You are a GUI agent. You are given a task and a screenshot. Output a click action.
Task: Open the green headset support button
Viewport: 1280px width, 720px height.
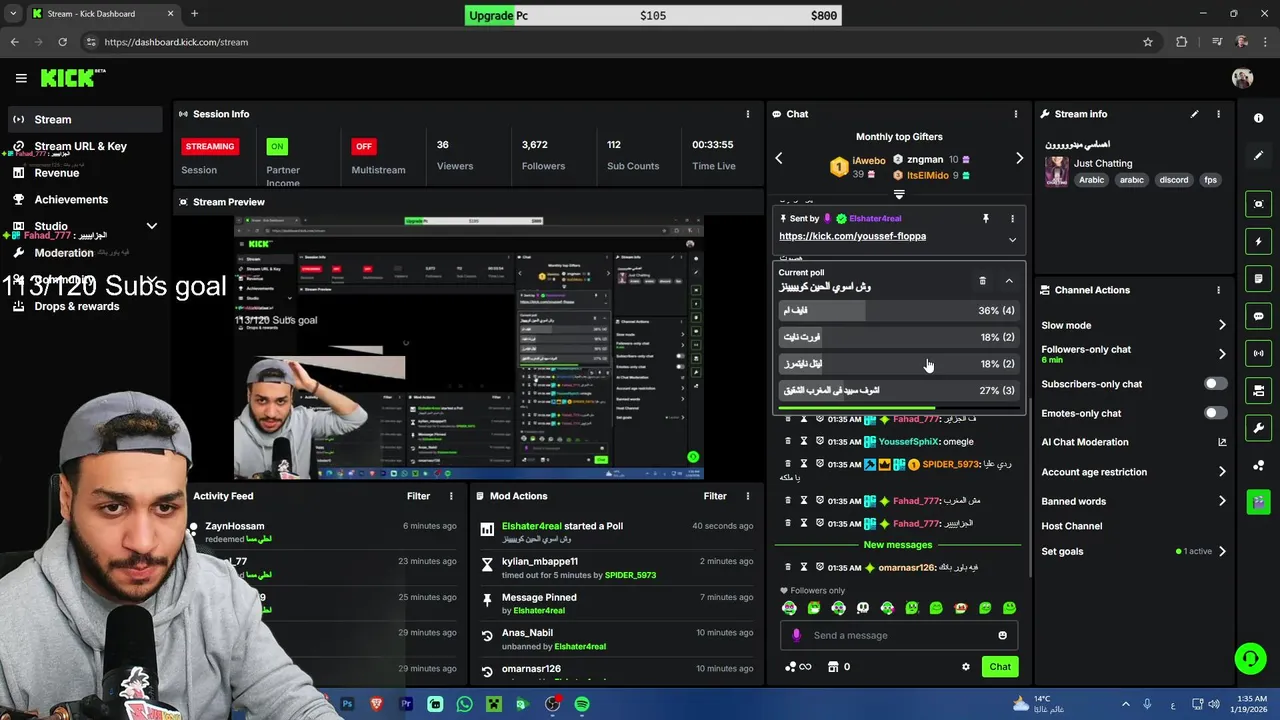(x=1250, y=658)
